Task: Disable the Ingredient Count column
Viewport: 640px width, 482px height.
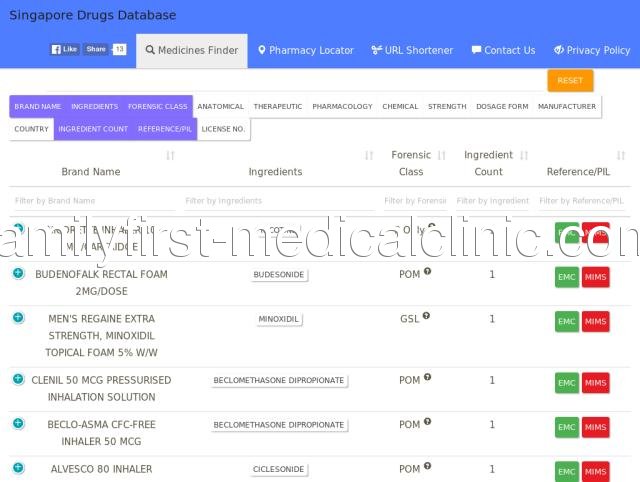Action: point(93,129)
